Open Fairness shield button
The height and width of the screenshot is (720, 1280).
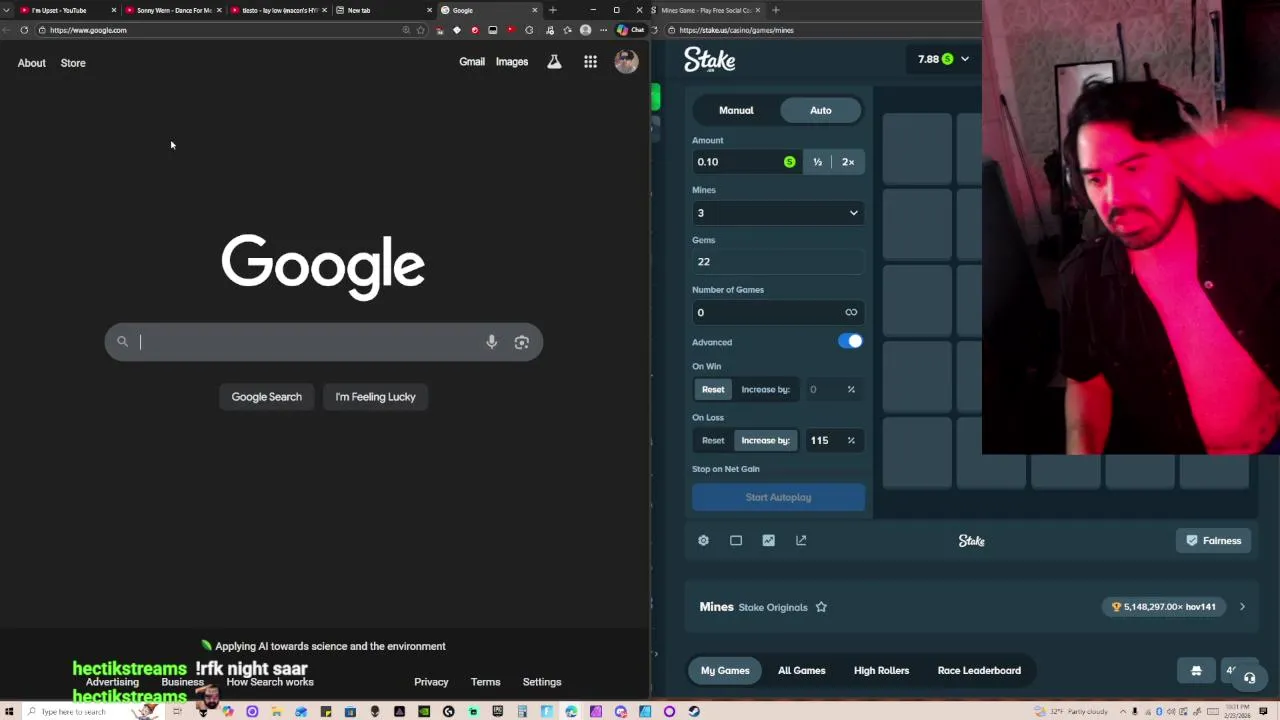click(x=1213, y=541)
